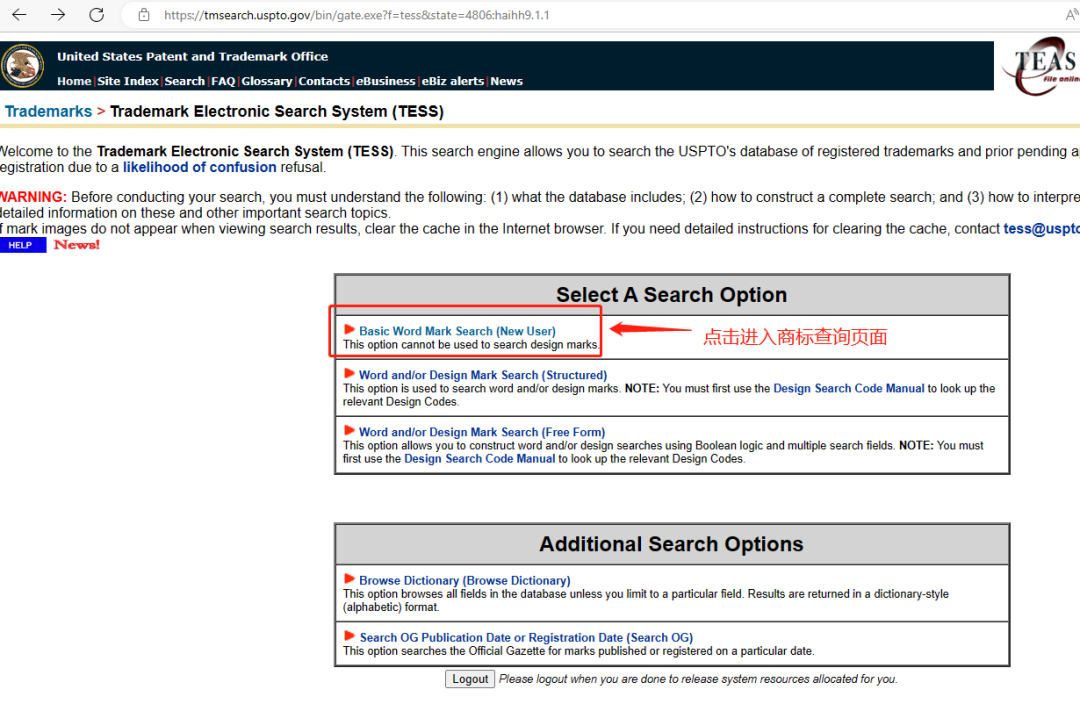Select Glossary in the USPTO navigation

267,81
